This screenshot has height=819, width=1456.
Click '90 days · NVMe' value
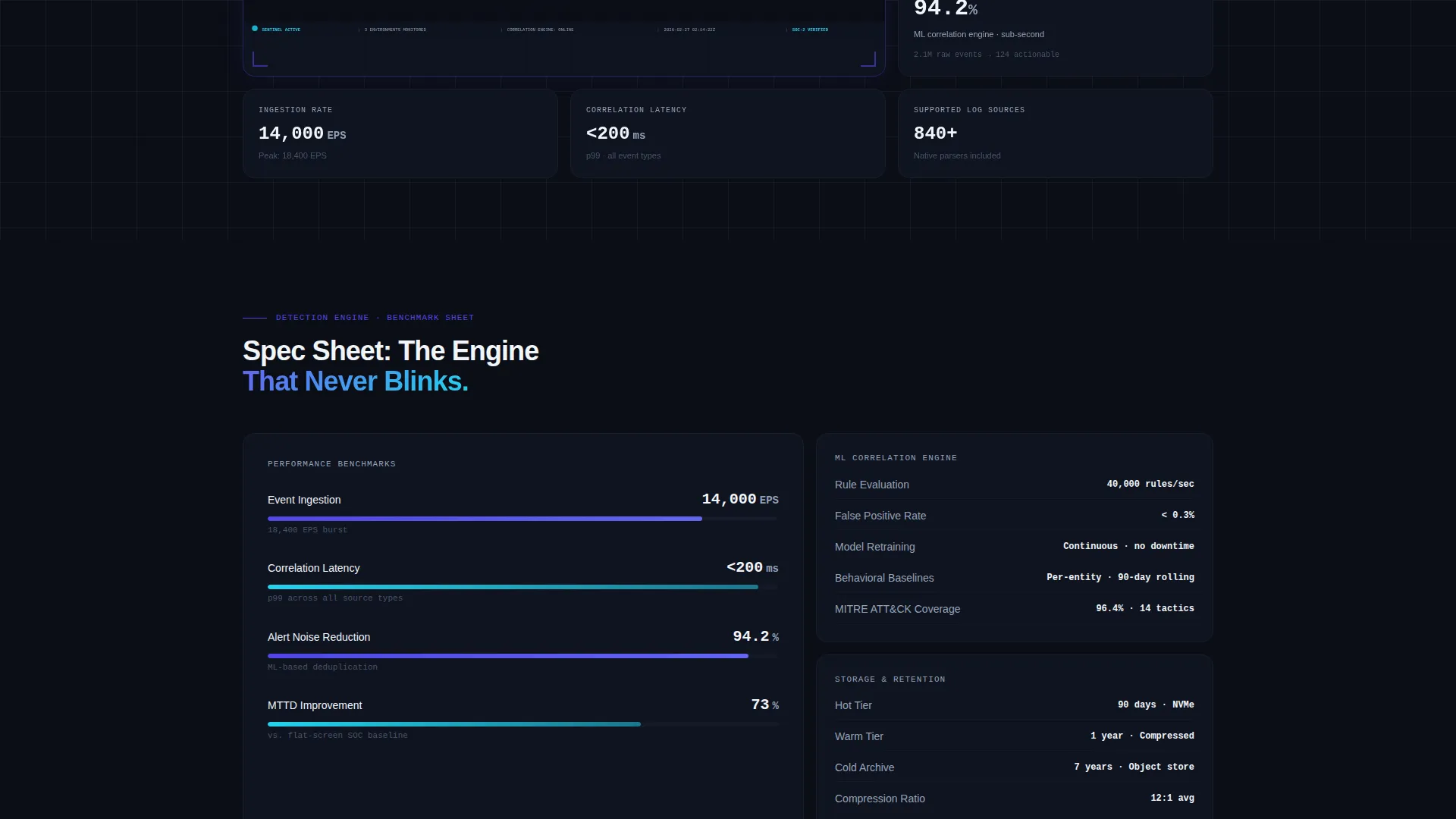[1156, 704]
